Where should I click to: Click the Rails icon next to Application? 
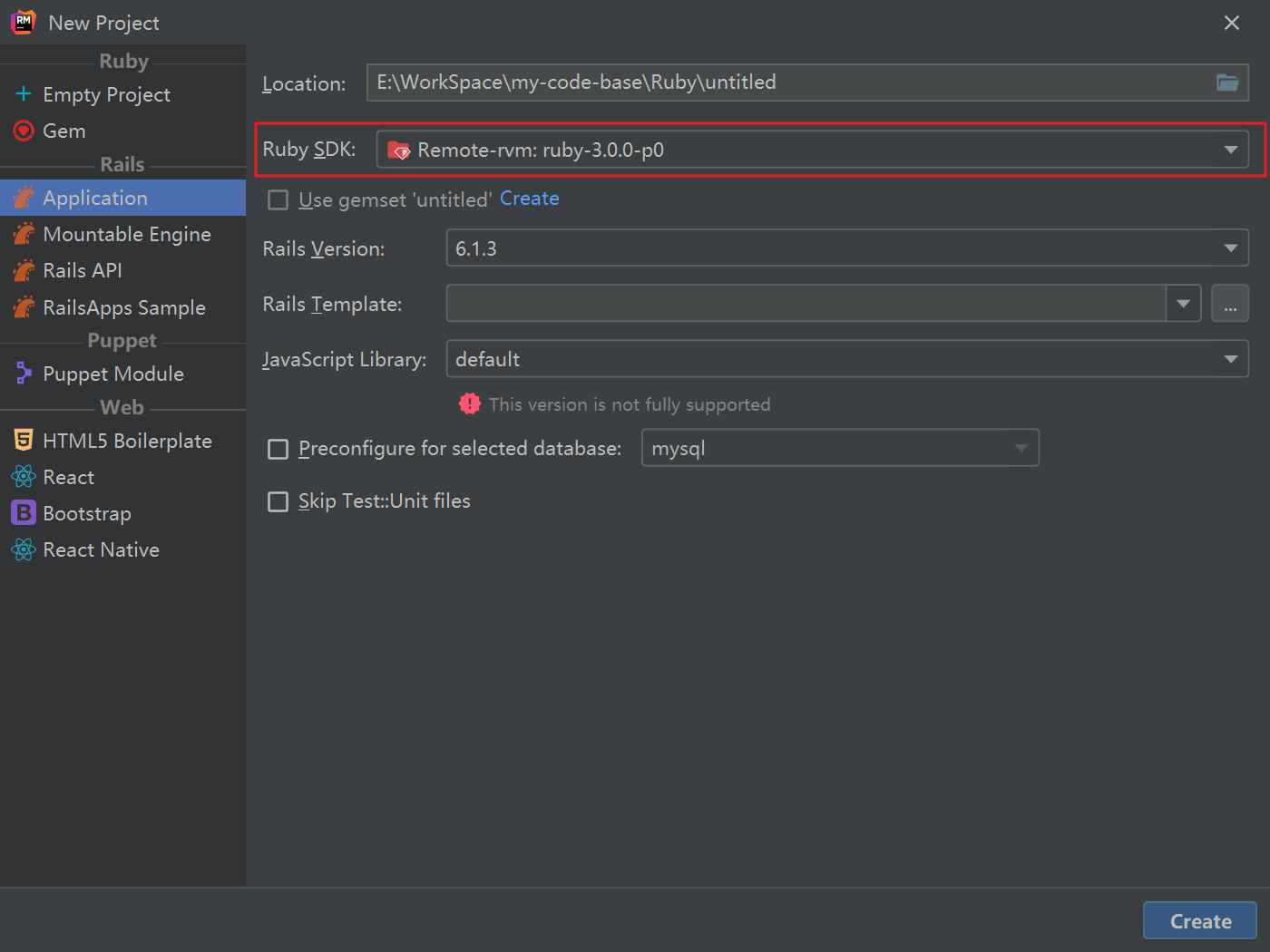pyautogui.click(x=24, y=197)
